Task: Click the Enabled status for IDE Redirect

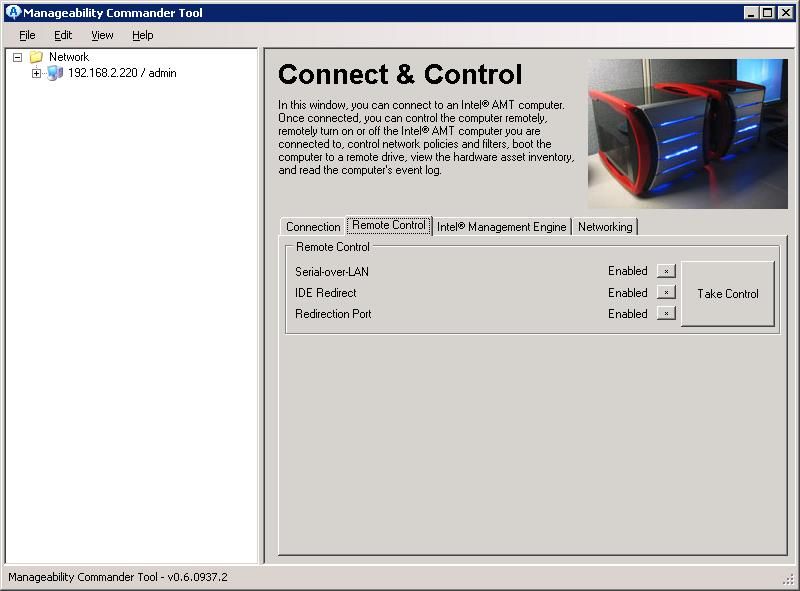Action: click(x=628, y=293)
